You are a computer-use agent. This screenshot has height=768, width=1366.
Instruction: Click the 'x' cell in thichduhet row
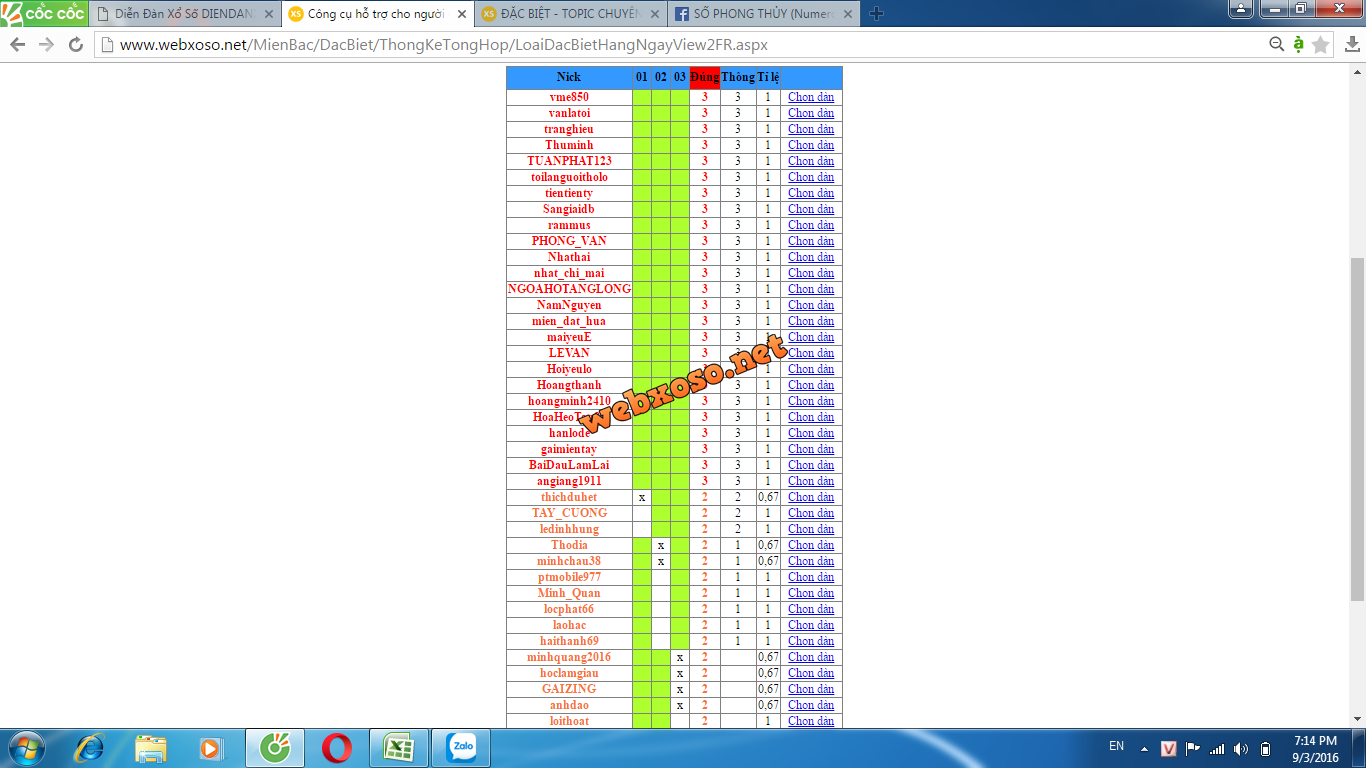pyautogui.click(x=642, y=497)
